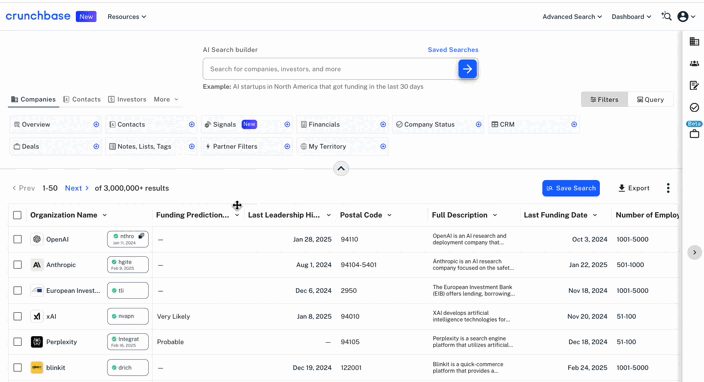Click the companies building icon in right sidebar
The image size is (704, 382).
pyautogui.click(x=694, y=42)
